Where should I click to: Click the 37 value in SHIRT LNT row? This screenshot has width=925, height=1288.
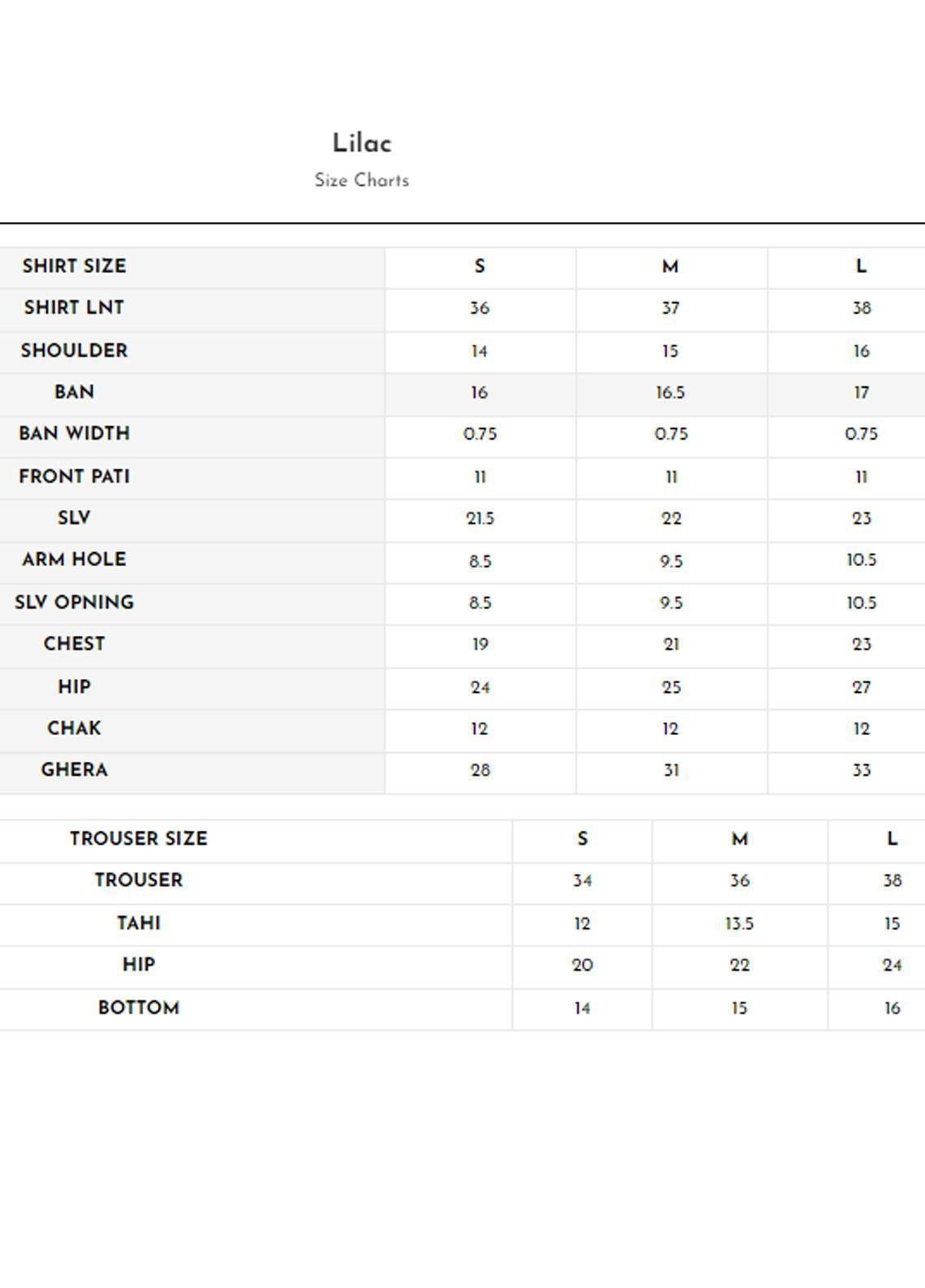[x=671, y=308]
